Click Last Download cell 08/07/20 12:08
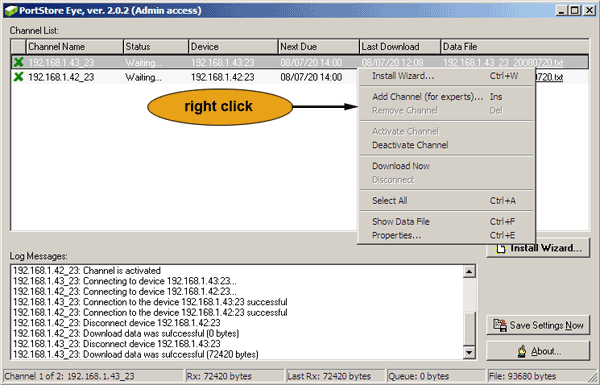 tap(392, 62)
